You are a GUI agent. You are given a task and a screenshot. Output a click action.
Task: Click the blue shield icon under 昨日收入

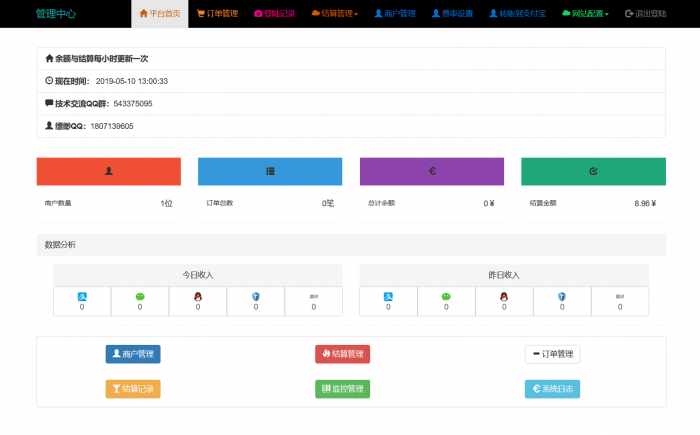coord(562,296)
